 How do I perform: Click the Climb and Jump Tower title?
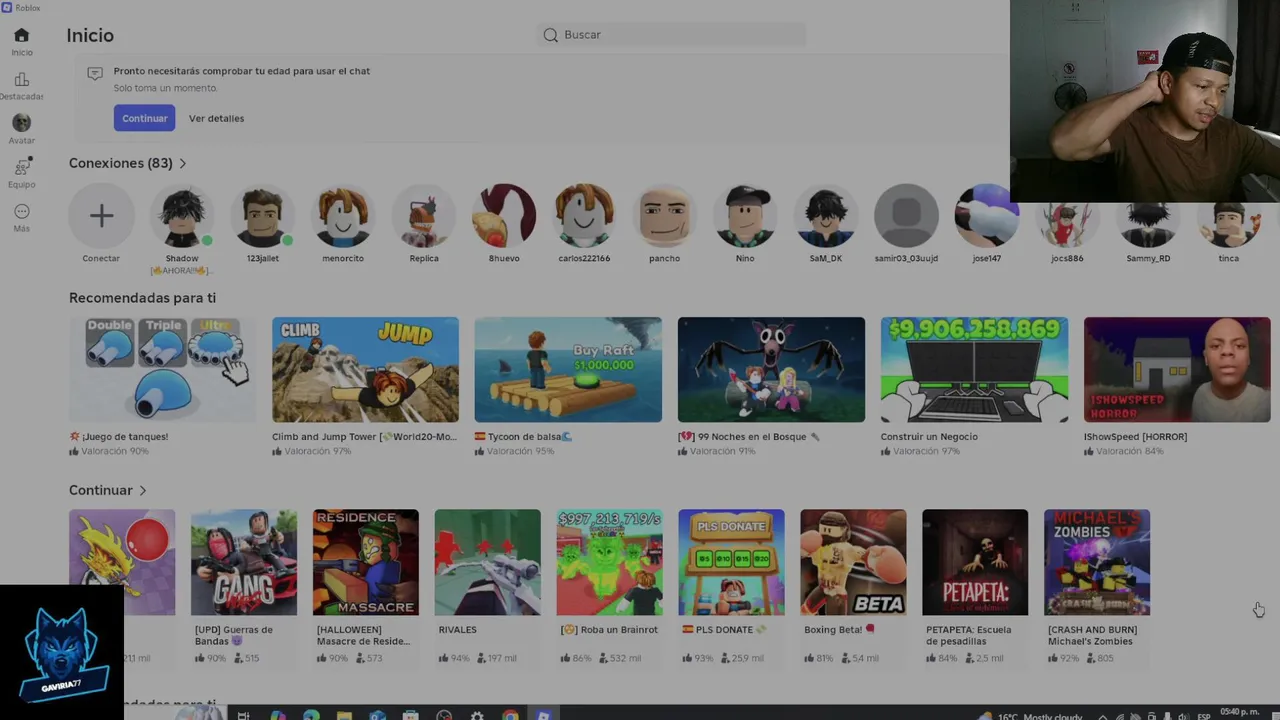pos(364,437)
